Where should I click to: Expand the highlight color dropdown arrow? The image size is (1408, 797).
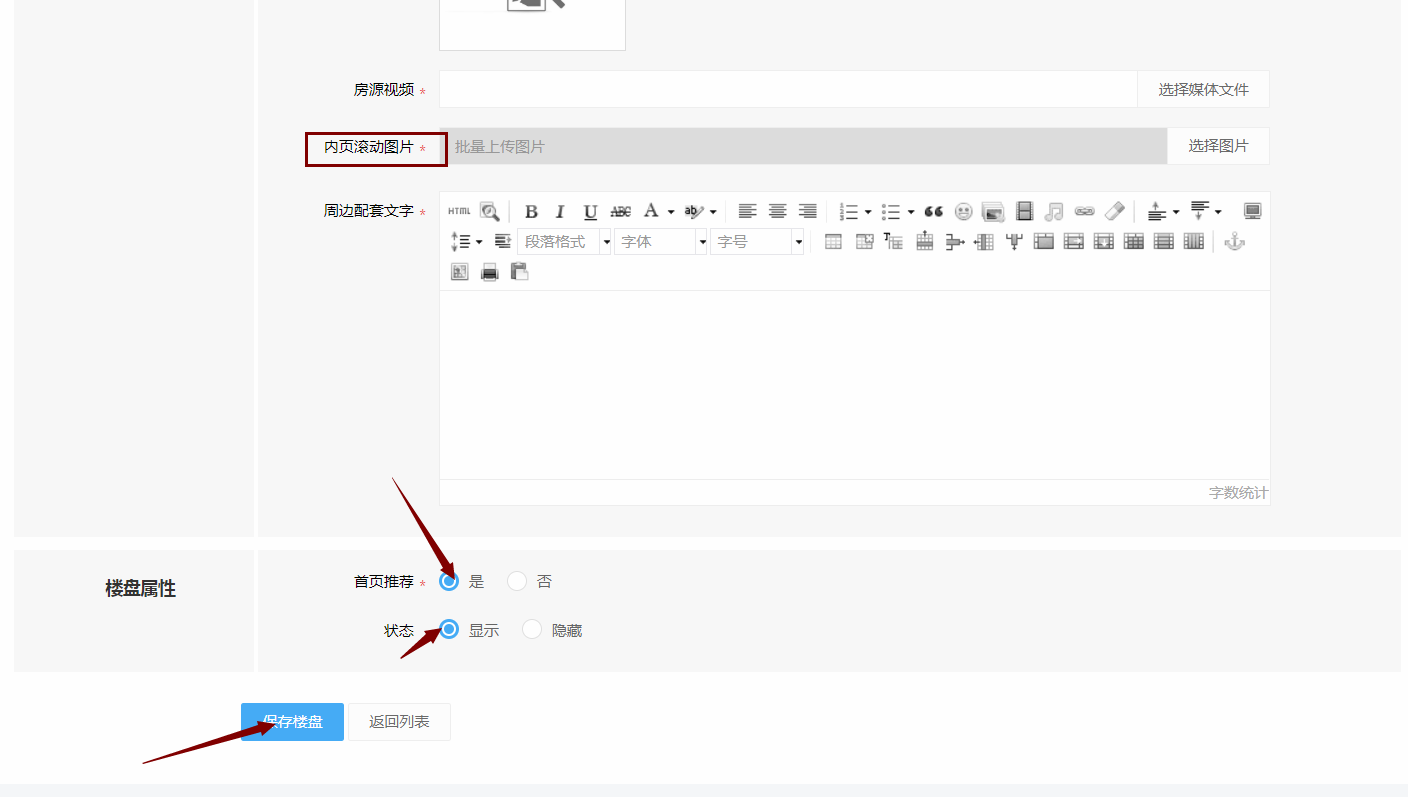pyautogui.click(x=713, y=212)
